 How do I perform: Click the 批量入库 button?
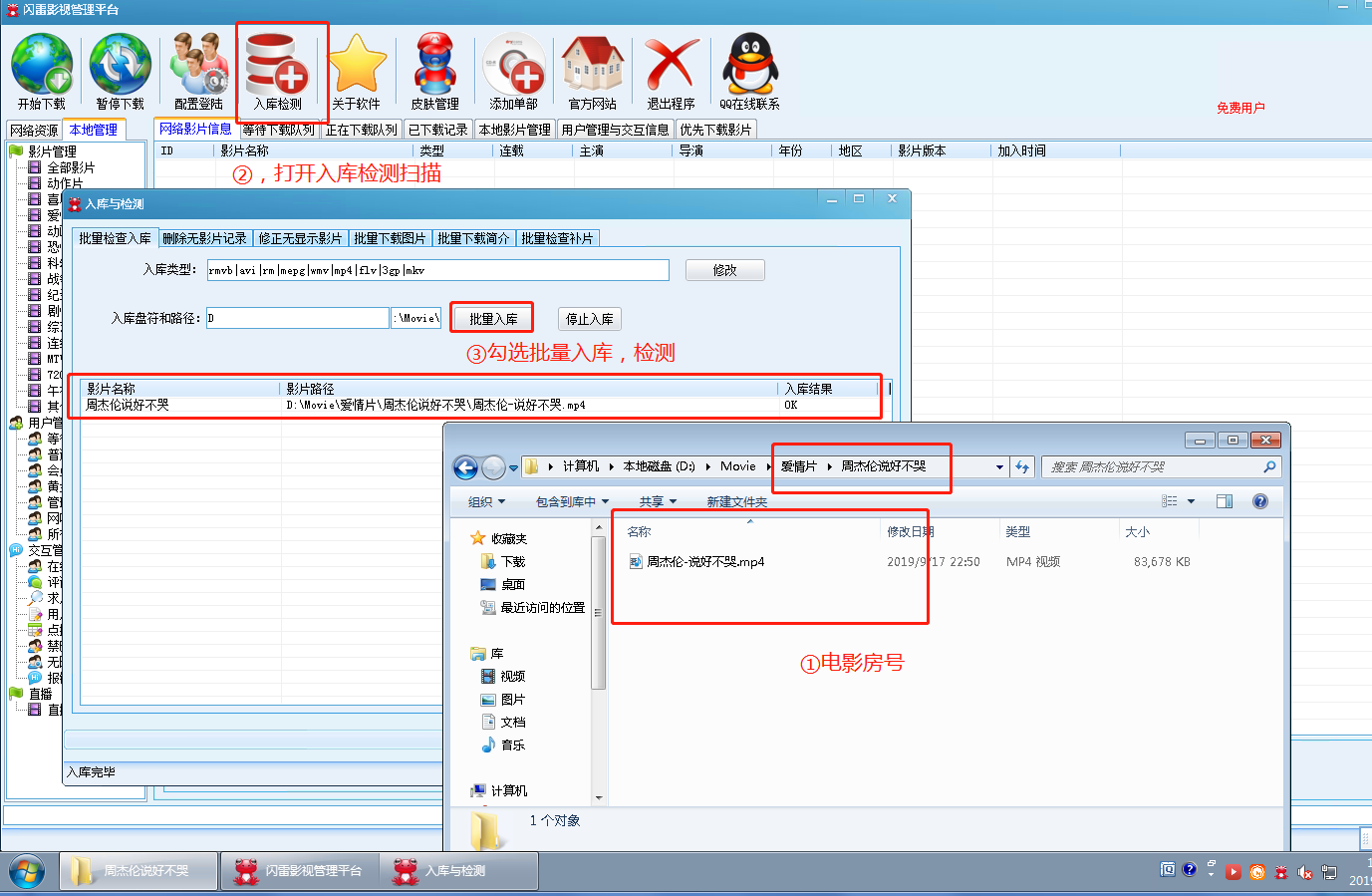[493, 319]
